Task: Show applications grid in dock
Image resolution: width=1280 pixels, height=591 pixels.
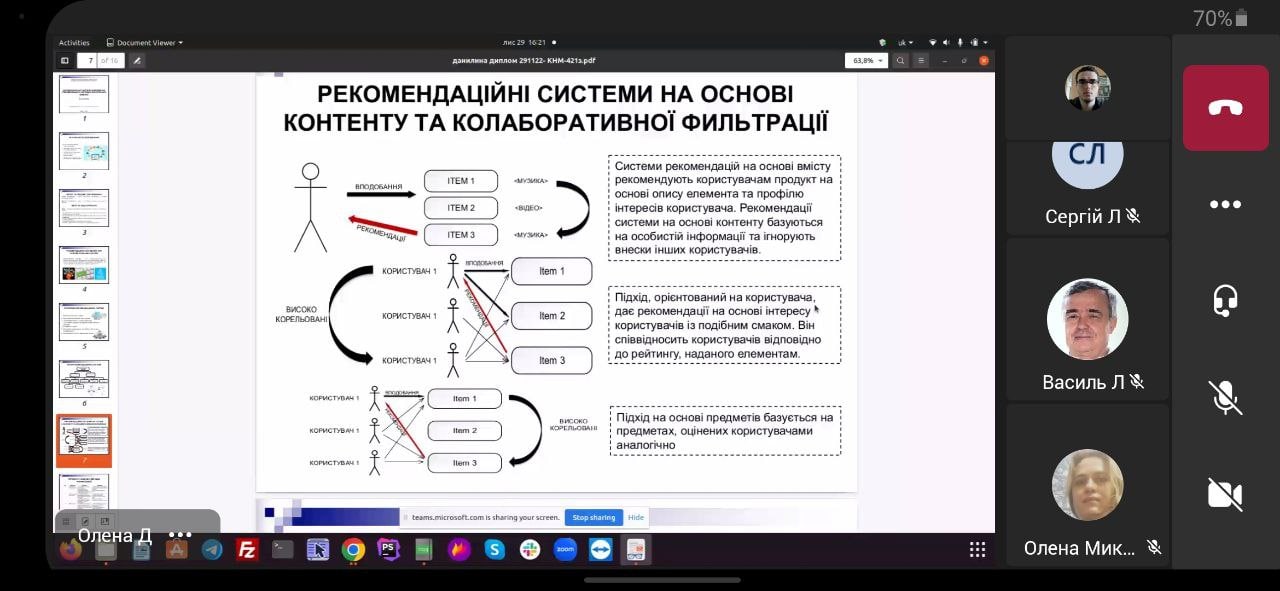Action: (978, 549)
